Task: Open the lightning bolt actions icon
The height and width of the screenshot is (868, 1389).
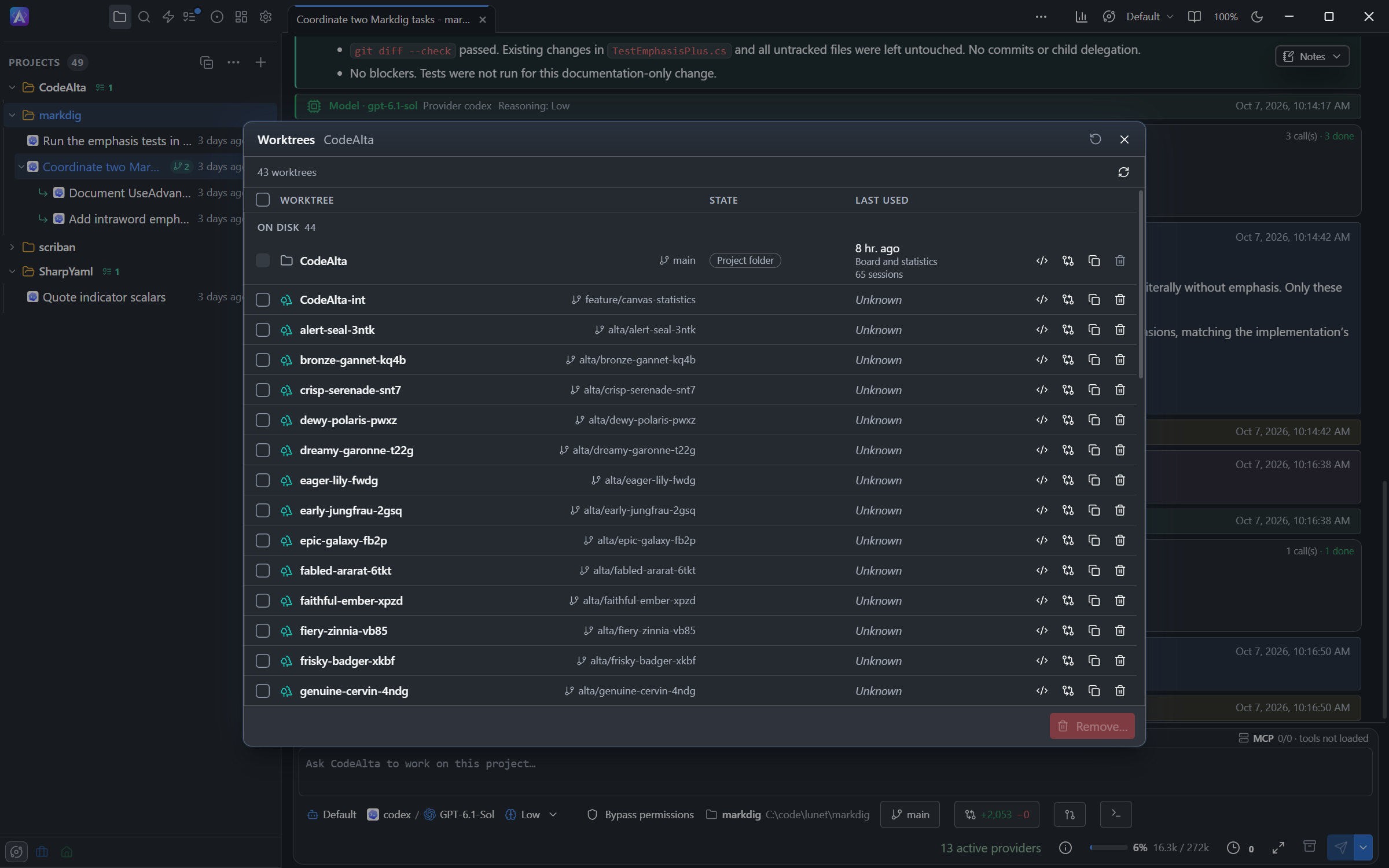Action: click(168, 17)
